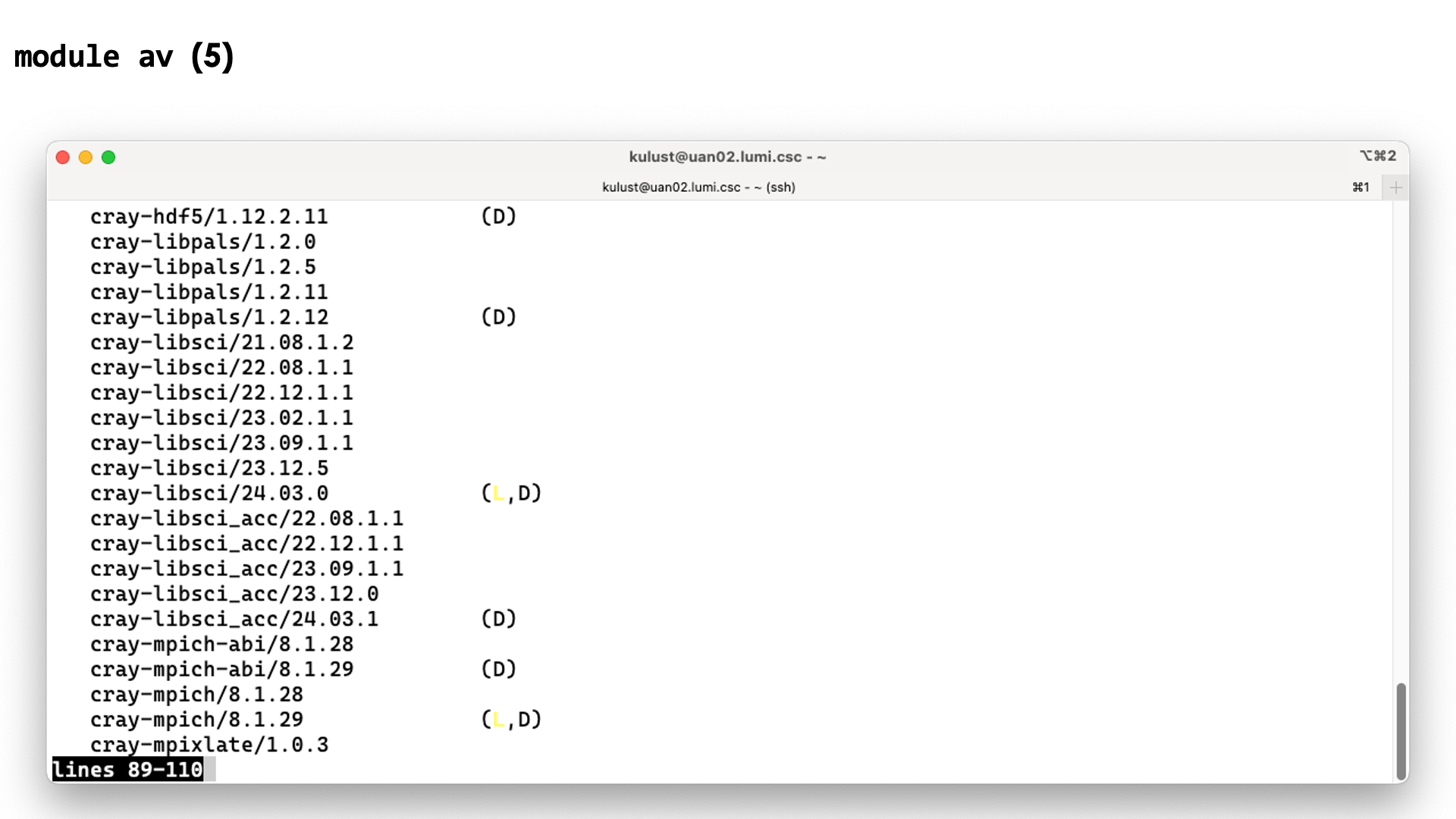Click cray-libsci/21.08.1.2 entry
The height and width of the screenshot is (819, 1456).
pyautogui.click(x=222, y=343)
